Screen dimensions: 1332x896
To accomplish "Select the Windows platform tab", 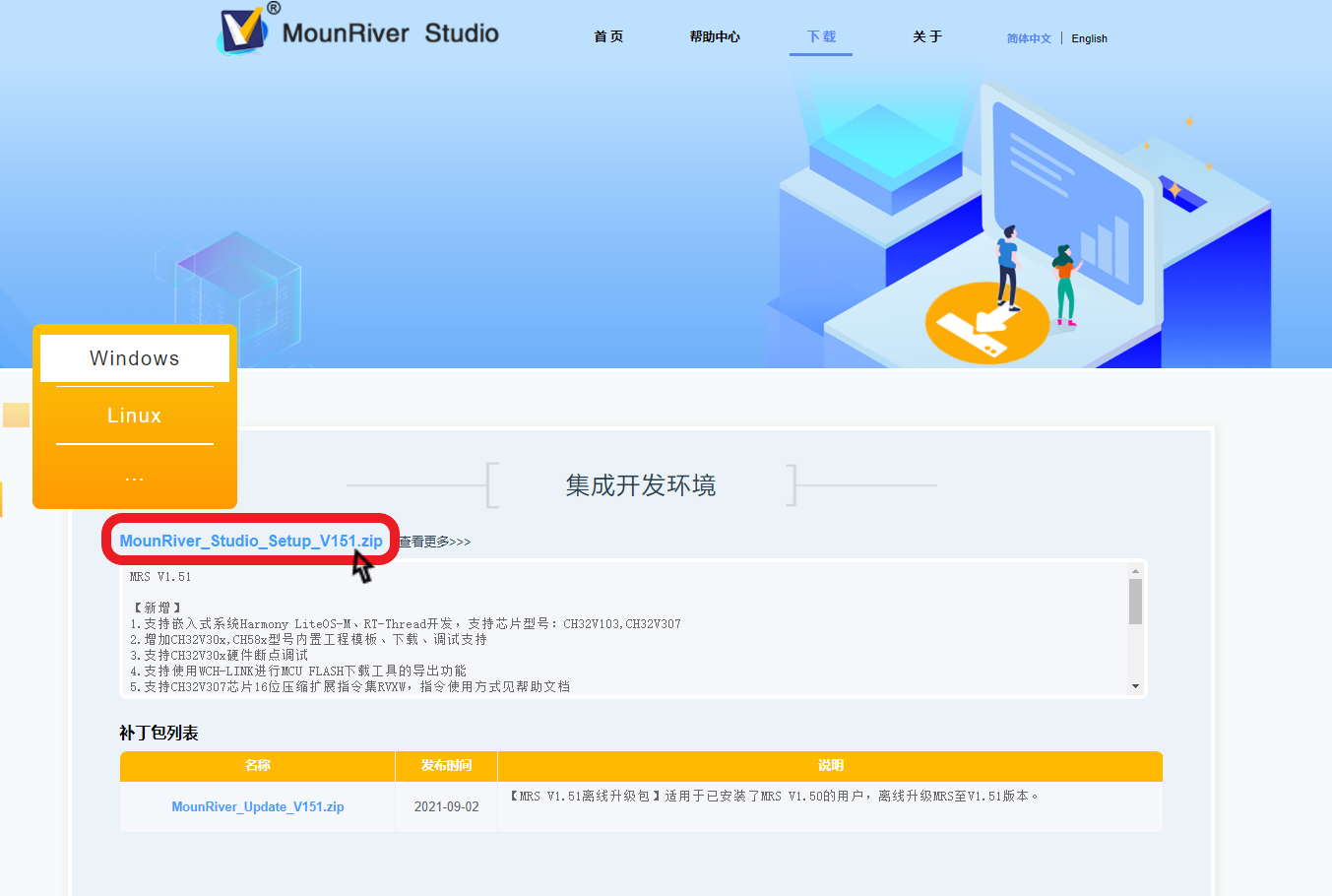I will point(135,358).
